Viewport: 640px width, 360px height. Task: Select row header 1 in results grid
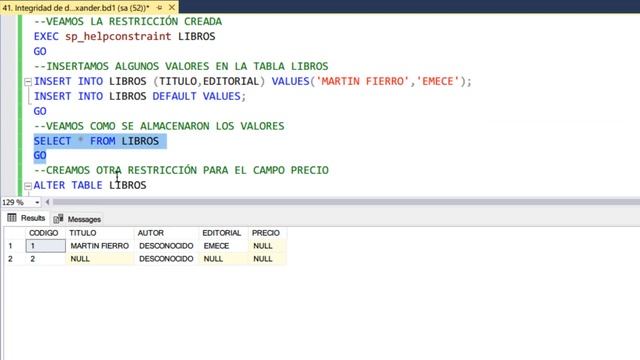point(15,246)
